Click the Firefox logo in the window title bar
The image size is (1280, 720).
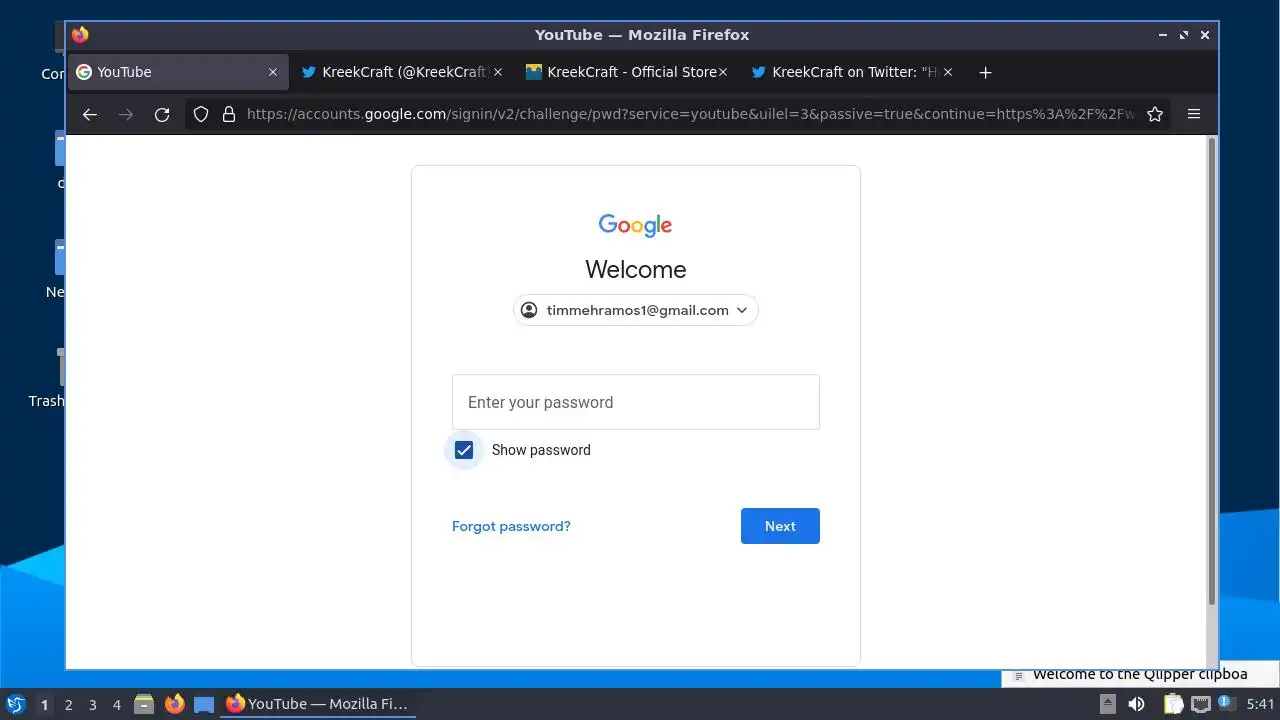coord(80,35)
